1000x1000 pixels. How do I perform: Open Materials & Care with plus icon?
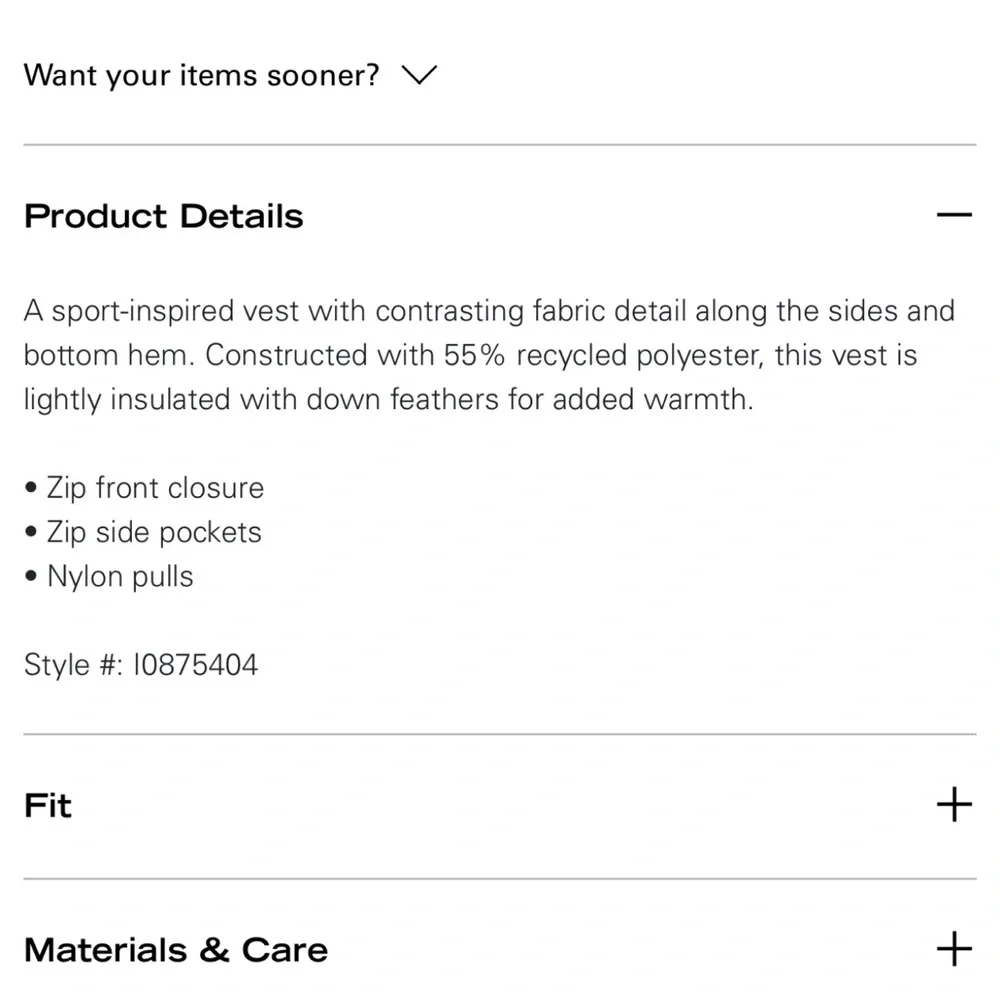click(x=954, y=949)
